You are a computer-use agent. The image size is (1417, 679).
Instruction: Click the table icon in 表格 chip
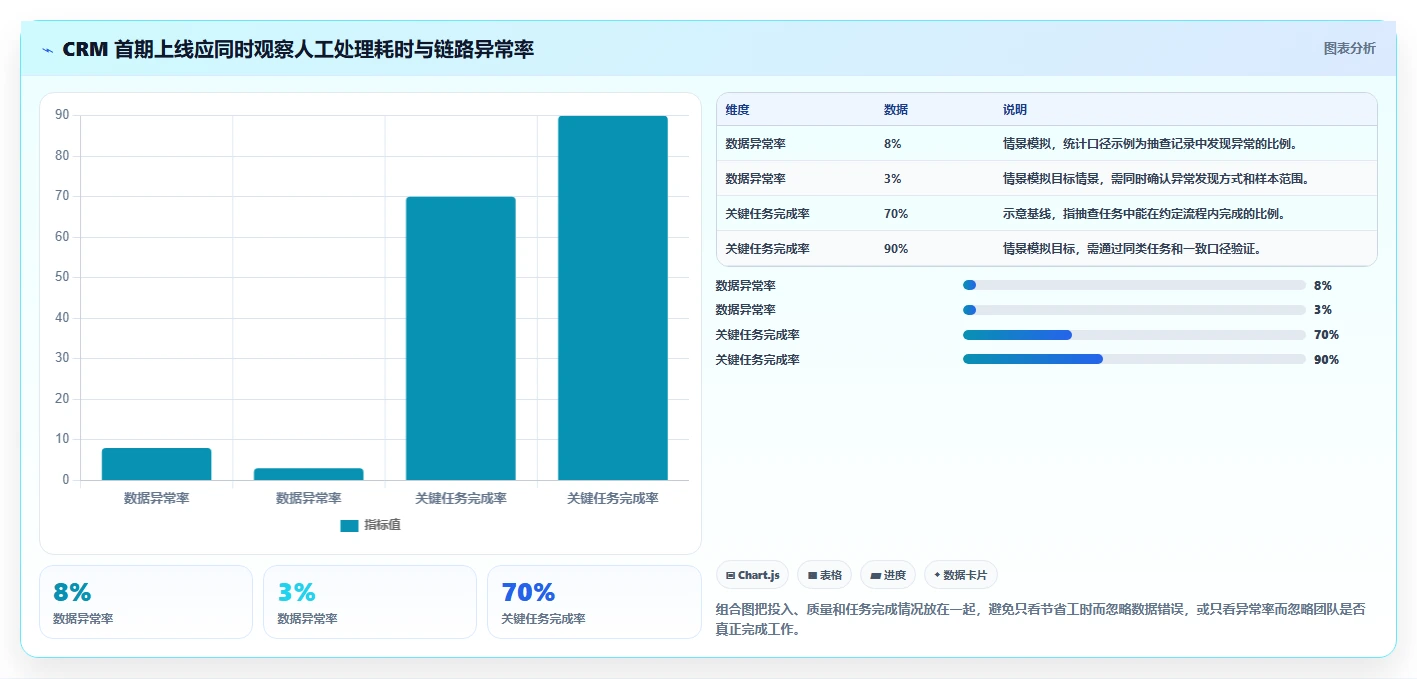813,575
